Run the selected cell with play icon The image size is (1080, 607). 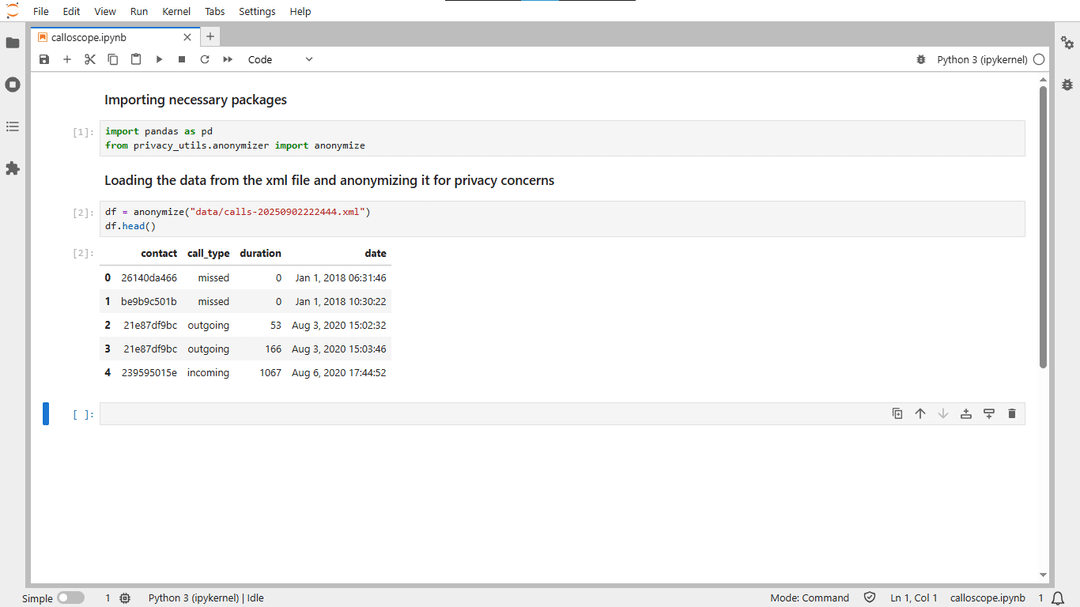pos(158,60)
